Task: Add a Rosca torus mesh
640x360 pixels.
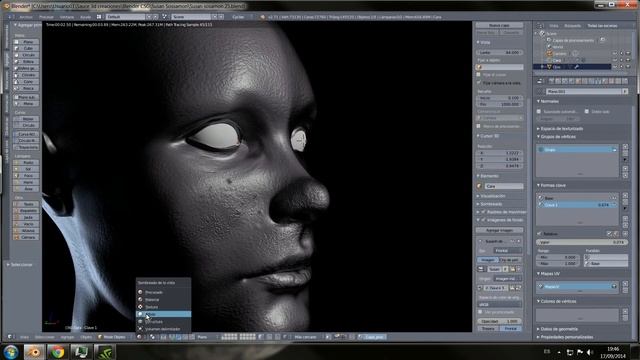Action: [27, 88]
